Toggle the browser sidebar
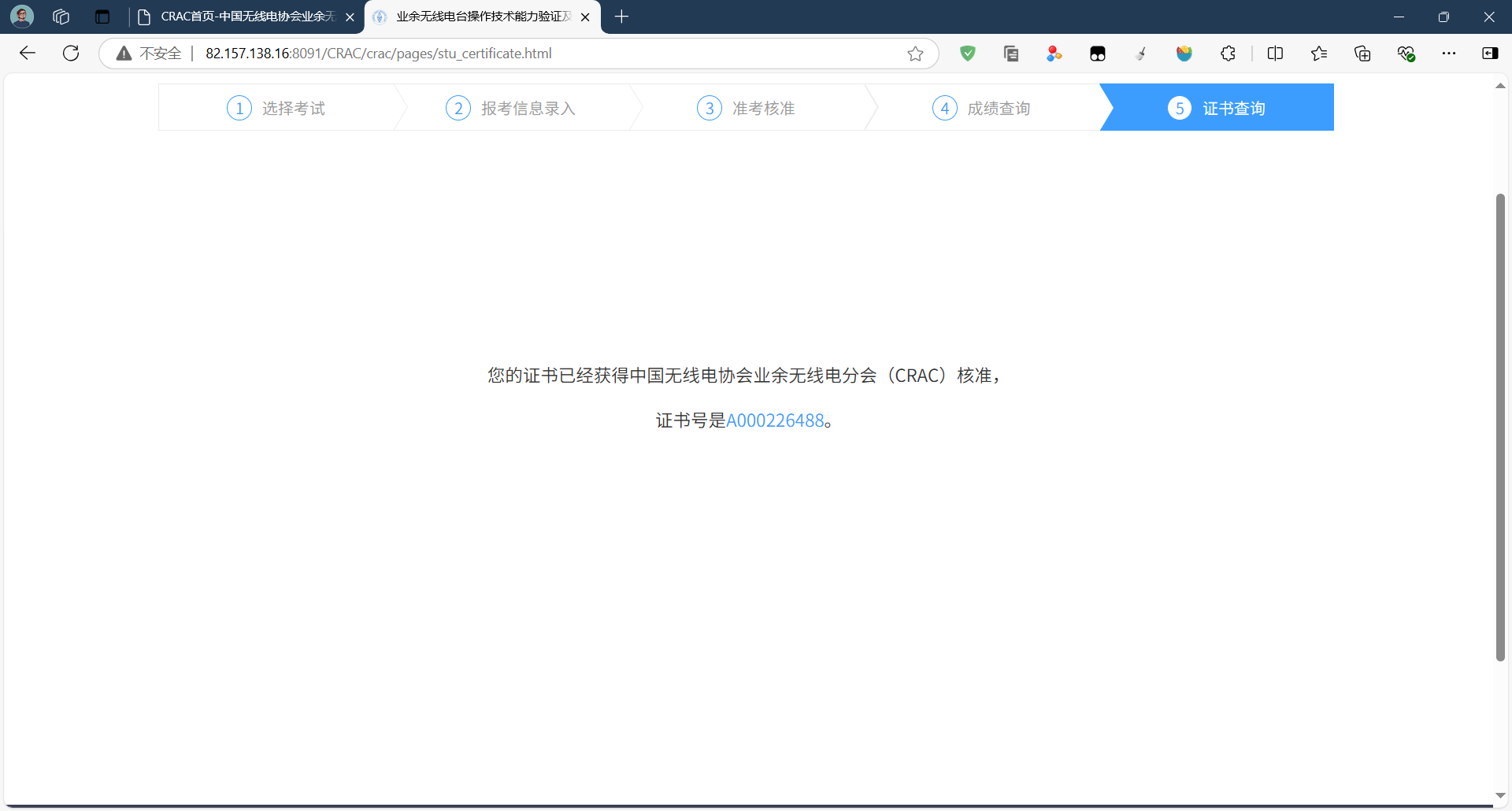The height and width of the screenshot is (811, 1512). tap(1490, 54)
